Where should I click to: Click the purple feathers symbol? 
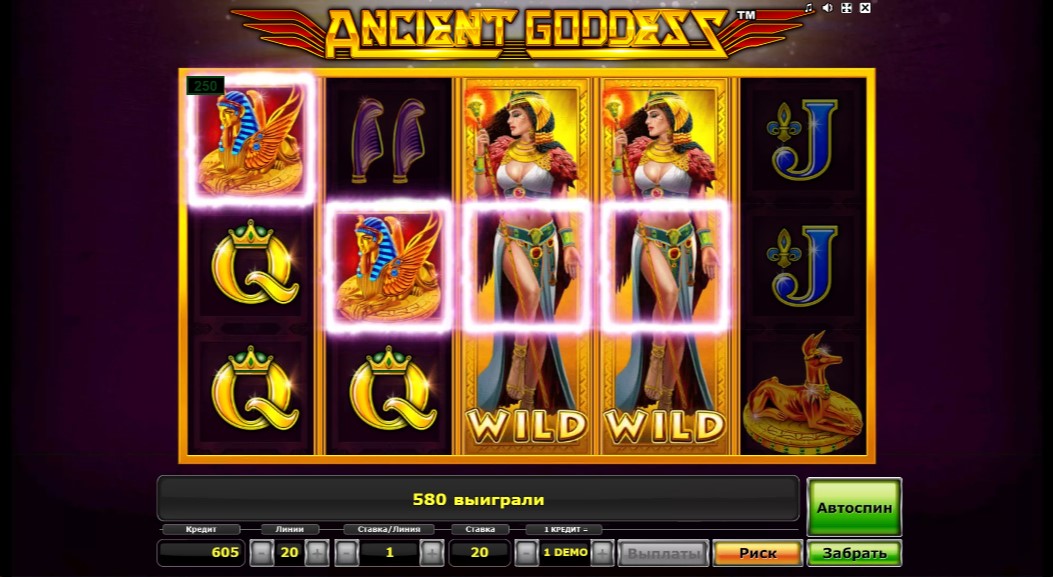point(389,140)
